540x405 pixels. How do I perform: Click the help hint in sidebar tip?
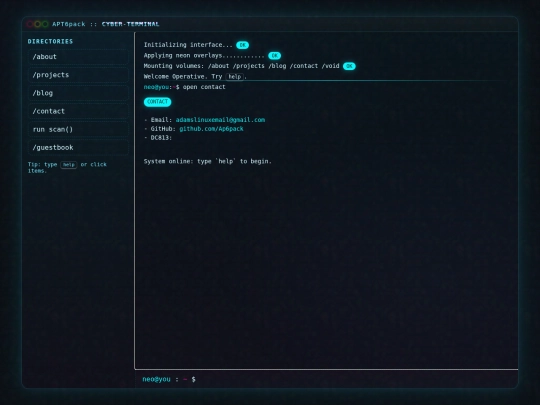[69, 165]
